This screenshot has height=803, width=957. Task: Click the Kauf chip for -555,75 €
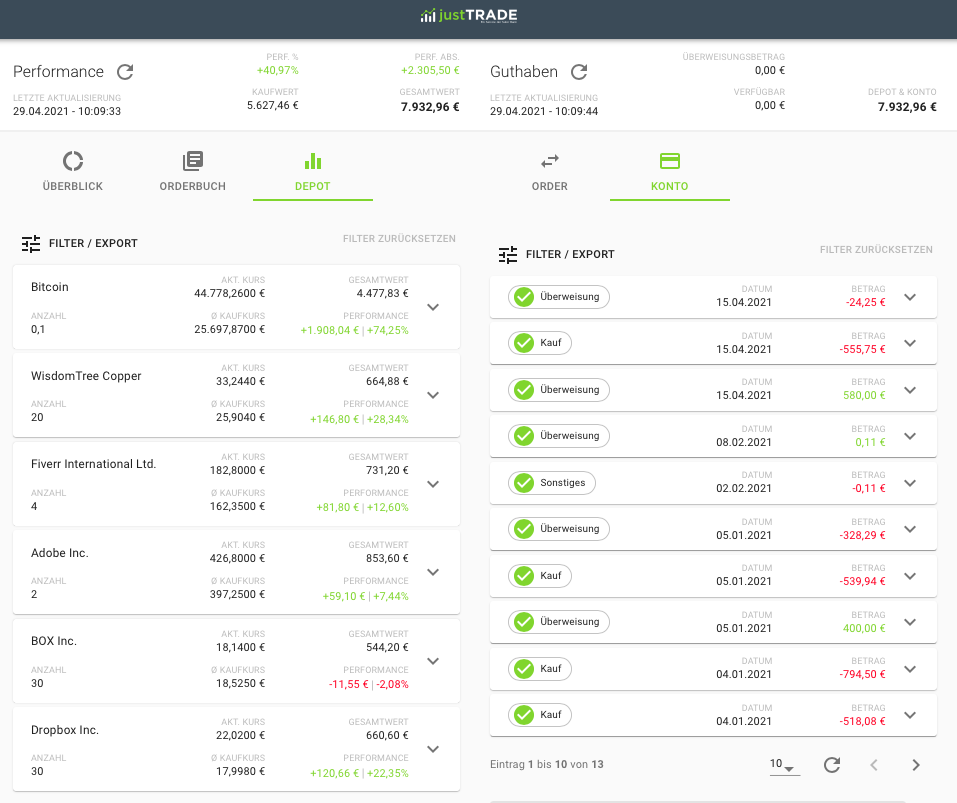(x=540, y=343)
